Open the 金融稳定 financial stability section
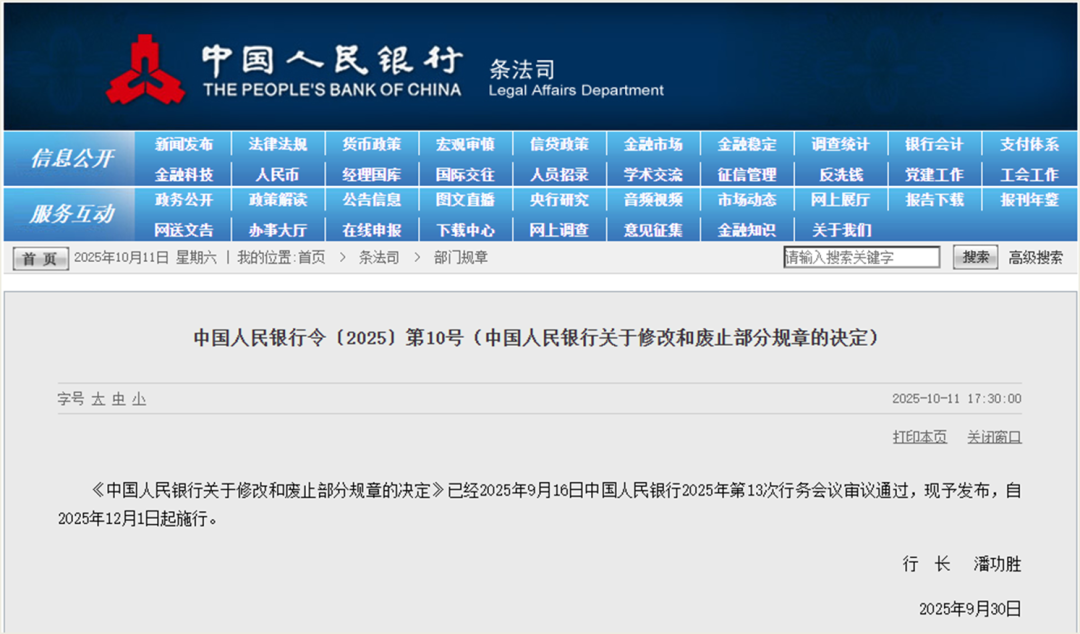The height and width of the screenshot is (634, 1080). pyautogui.click(x=747, y=143)
